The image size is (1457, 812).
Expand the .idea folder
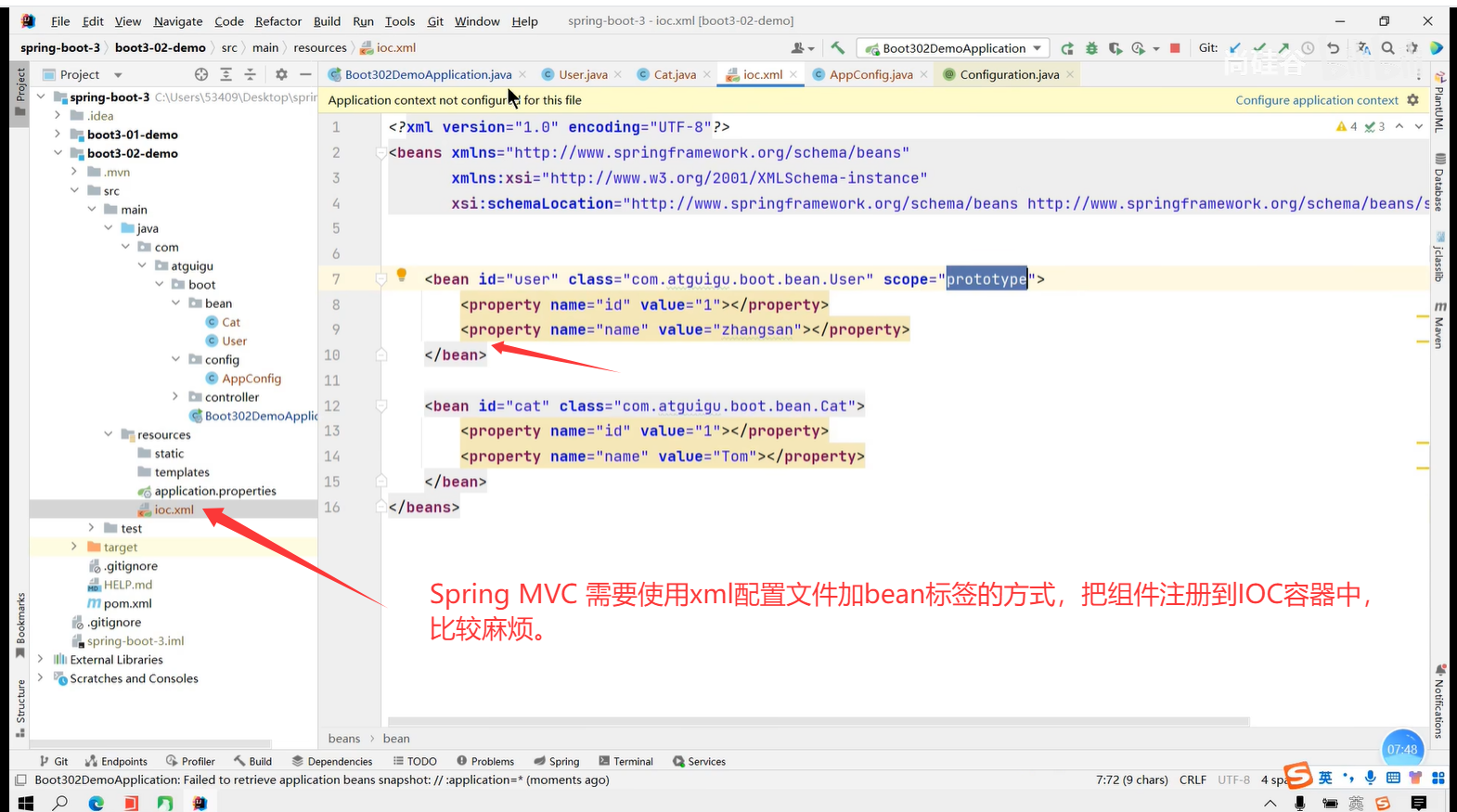(58, 115)
